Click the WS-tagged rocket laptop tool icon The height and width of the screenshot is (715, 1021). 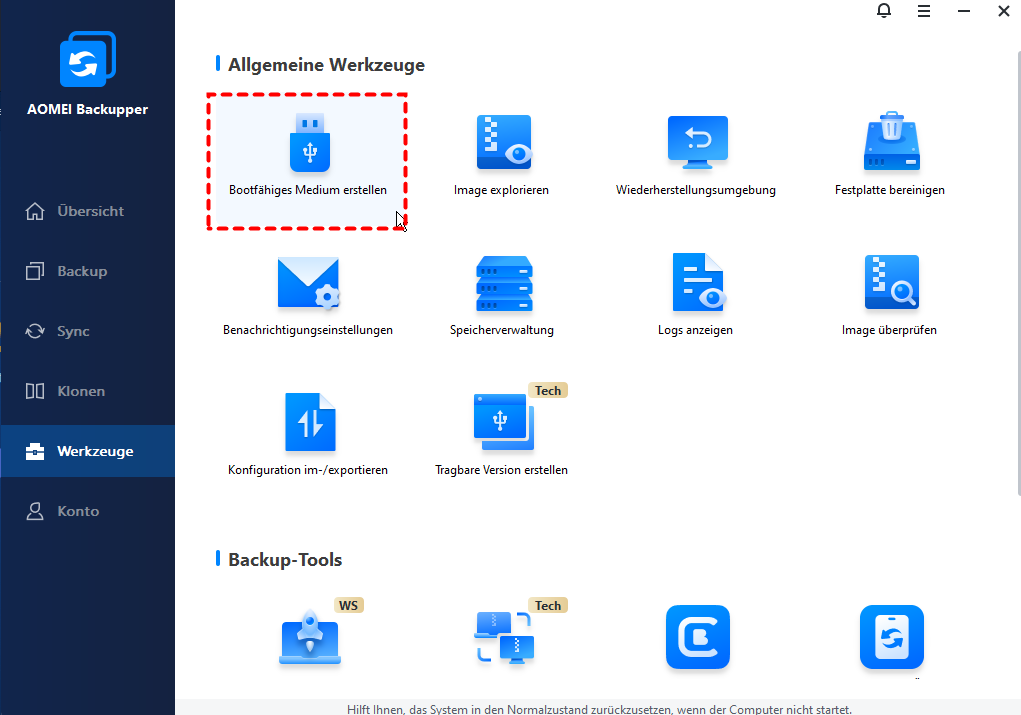coord(310,637)
